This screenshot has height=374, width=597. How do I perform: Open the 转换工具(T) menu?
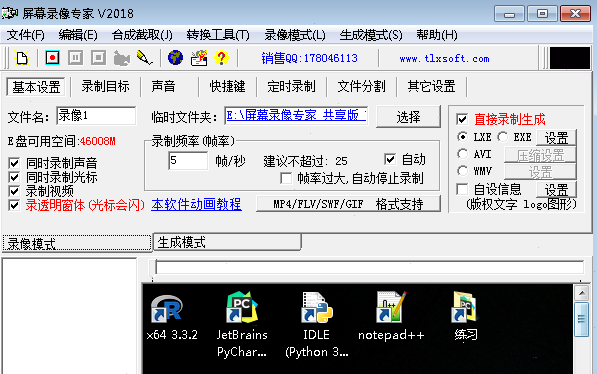pyautogui.click(x=218, y=35)
